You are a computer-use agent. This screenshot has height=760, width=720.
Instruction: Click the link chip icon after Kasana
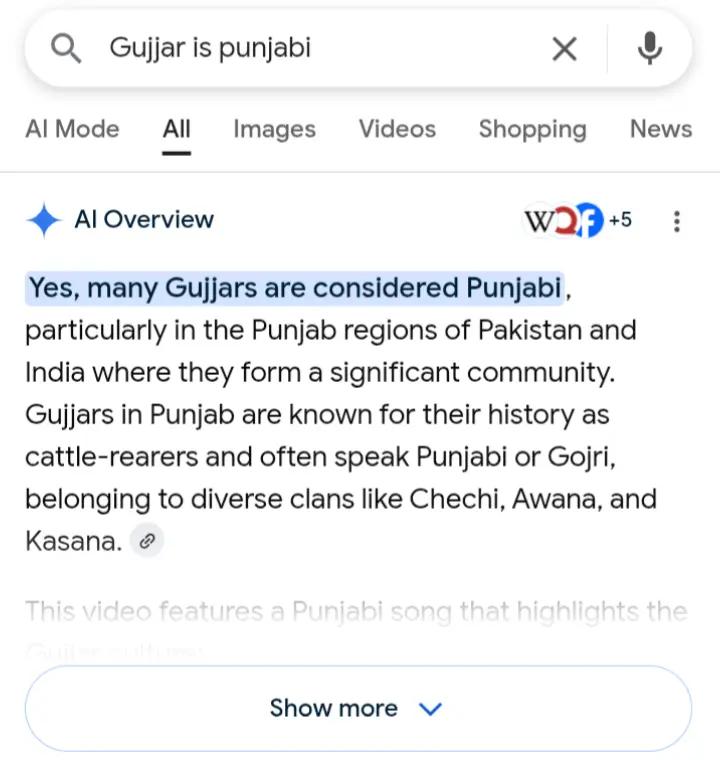147,540
